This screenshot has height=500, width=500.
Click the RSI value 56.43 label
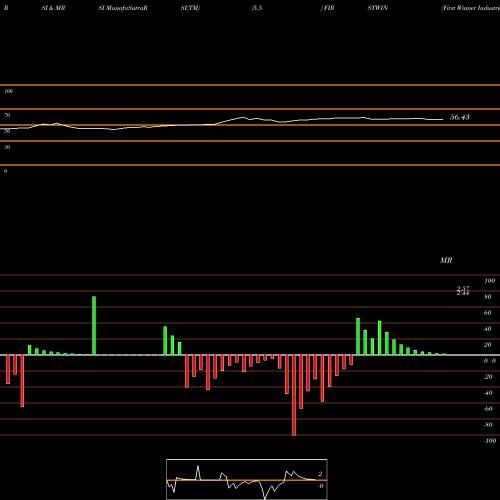coord(460,117)
